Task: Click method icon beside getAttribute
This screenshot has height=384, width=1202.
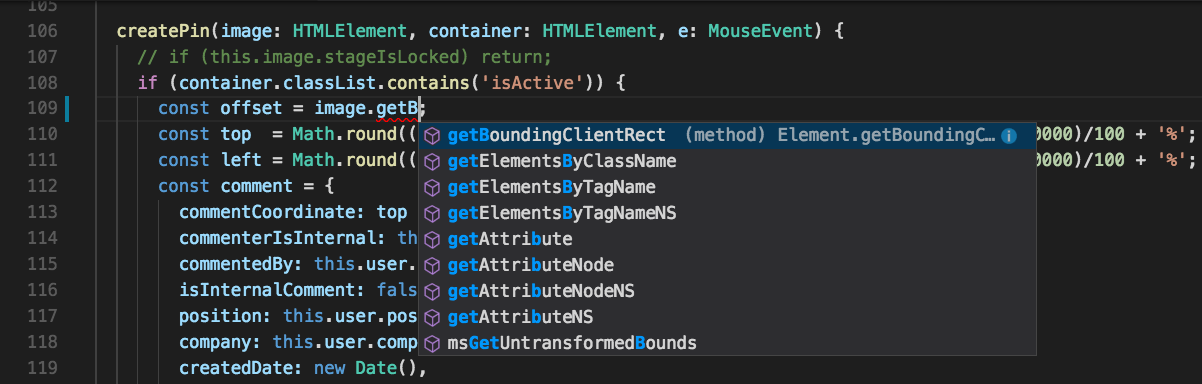Action: [432, 239]
